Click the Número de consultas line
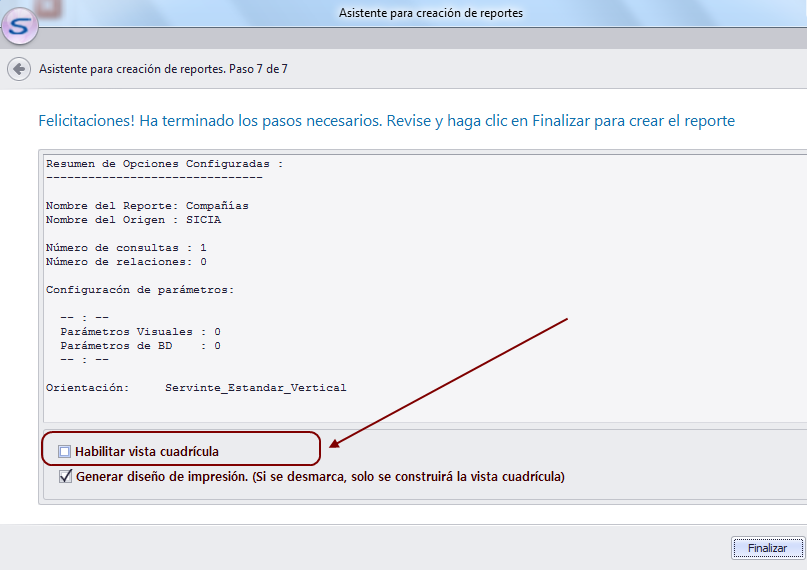The width and height of the screenshot is (807, 570). 126,247
